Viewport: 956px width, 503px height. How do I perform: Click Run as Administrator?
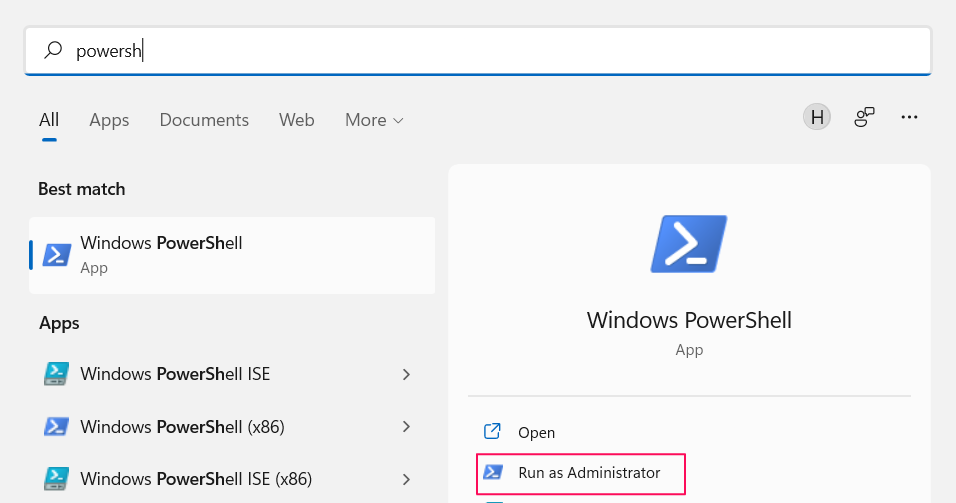click(588, 473)
